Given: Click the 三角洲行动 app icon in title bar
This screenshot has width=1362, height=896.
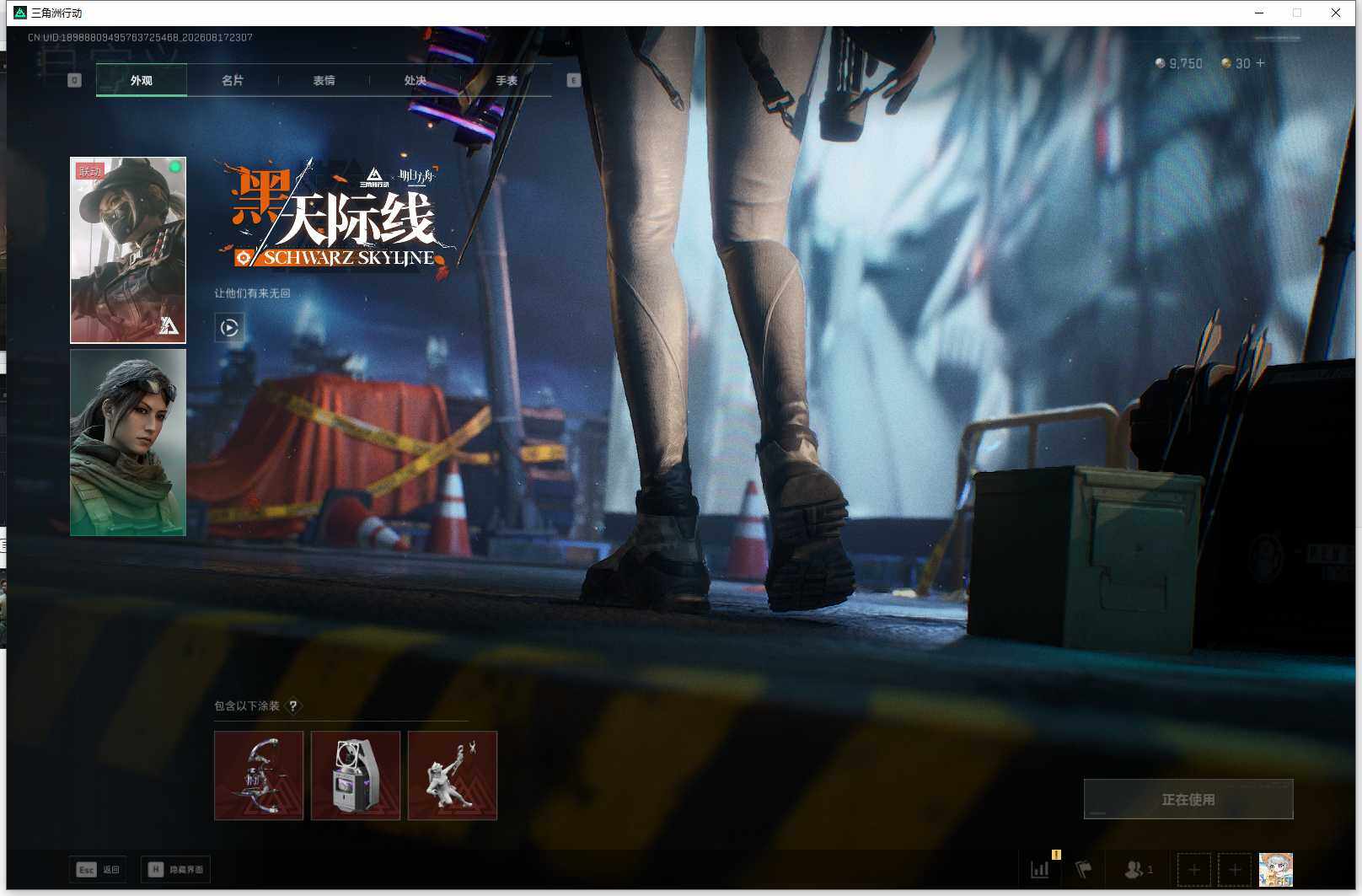Looking at the screenshot, I should [21, 13].
